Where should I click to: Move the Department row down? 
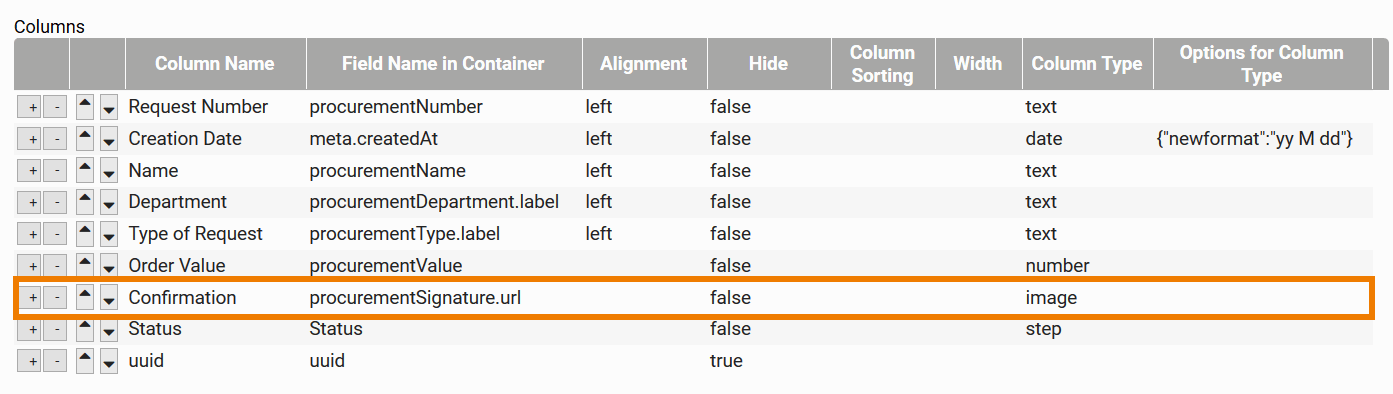click(x=109, y=203)
